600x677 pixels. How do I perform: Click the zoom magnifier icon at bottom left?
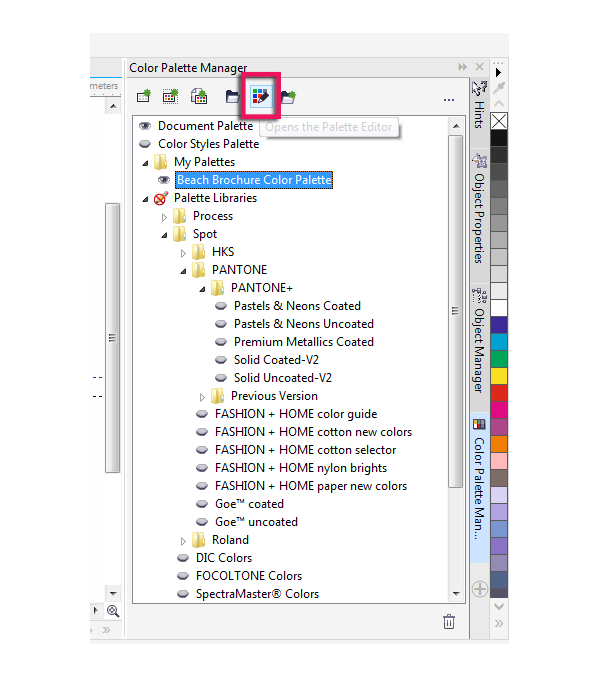pos(113,611)
